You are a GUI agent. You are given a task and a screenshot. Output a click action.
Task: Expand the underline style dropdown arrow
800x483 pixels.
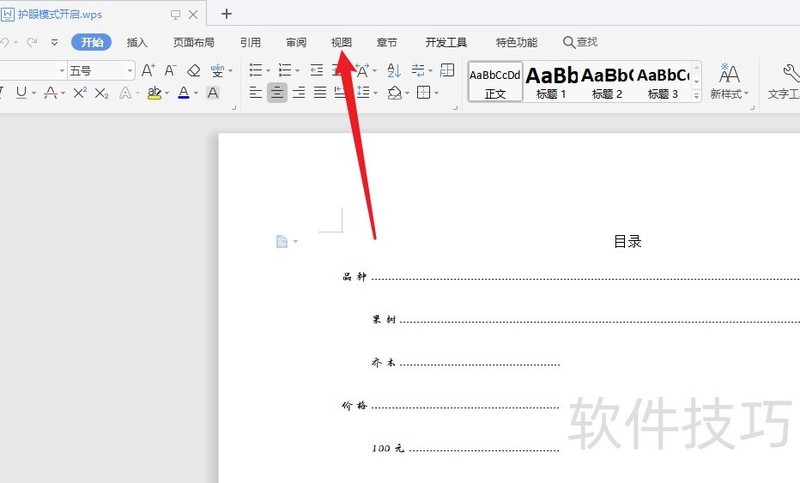(34, 93)
